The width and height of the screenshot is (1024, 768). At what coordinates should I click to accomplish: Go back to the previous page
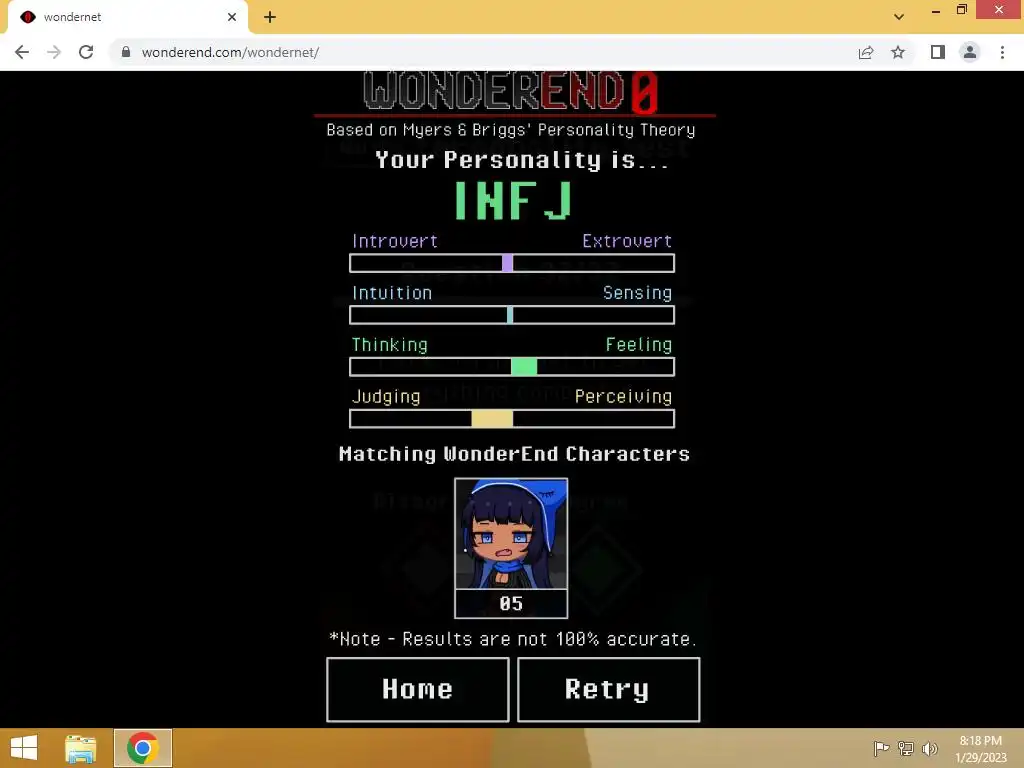pyautogui.click(x=22, y=52)
